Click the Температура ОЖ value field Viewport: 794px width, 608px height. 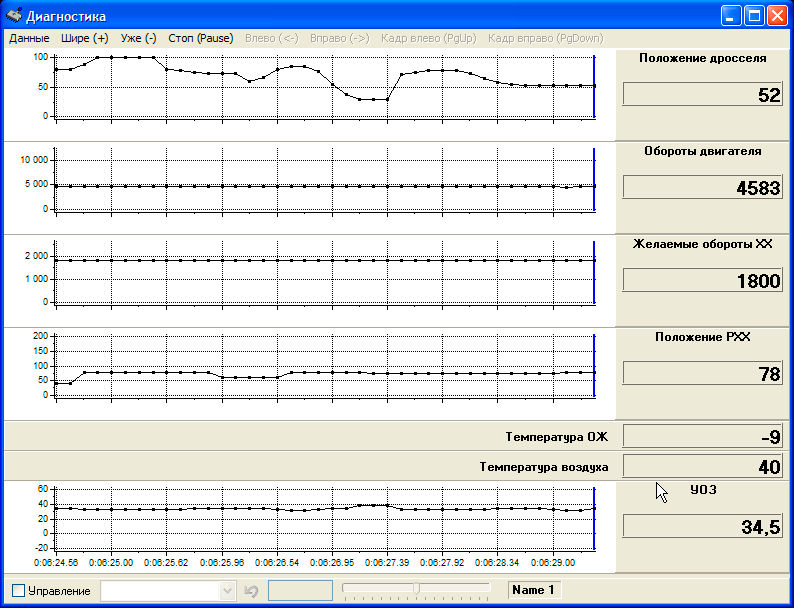coord(702,436)
